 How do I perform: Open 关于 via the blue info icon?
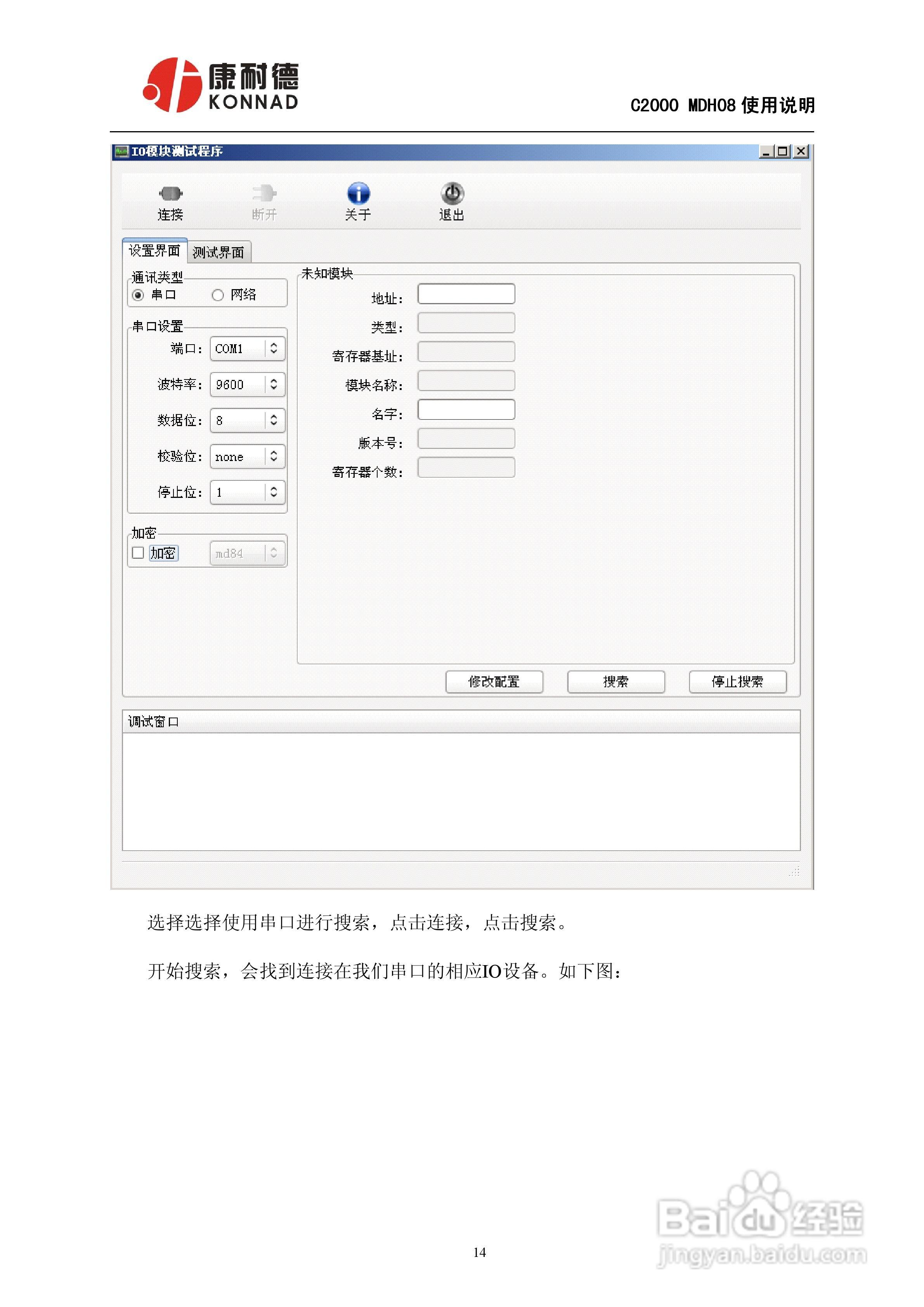[x=359, y=194]
